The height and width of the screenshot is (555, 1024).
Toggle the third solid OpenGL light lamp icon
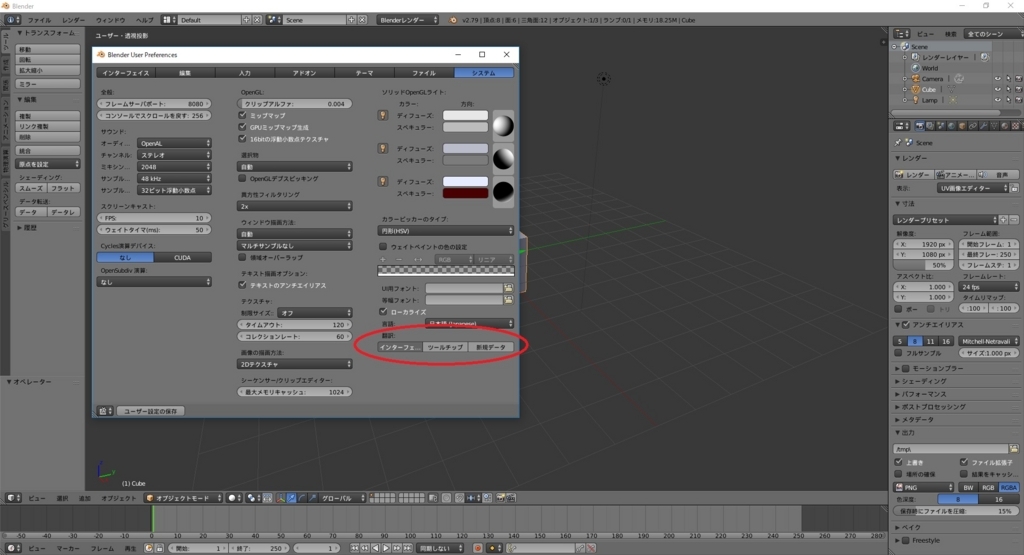click(x=383, y=182)
